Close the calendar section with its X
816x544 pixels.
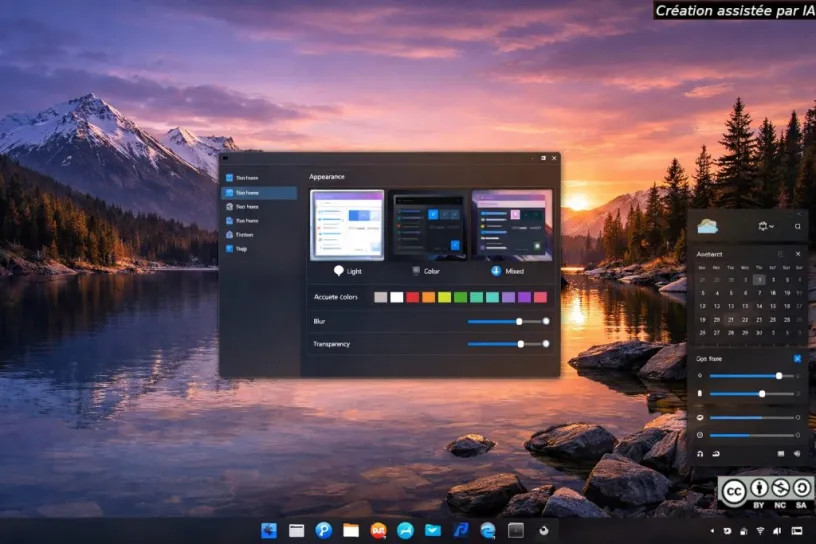798,255
